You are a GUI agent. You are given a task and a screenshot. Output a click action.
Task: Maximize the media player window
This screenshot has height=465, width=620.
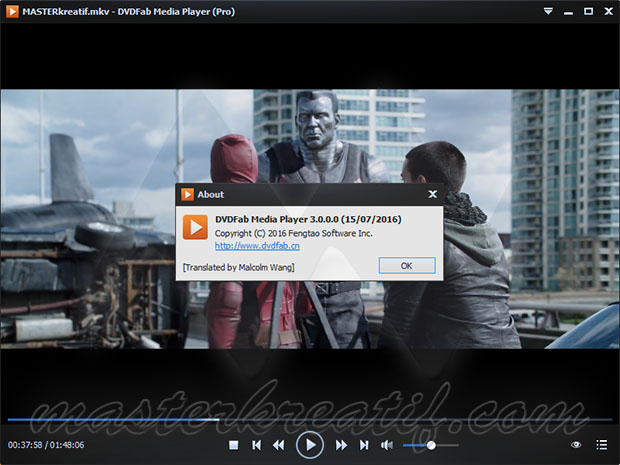(588, 11)
